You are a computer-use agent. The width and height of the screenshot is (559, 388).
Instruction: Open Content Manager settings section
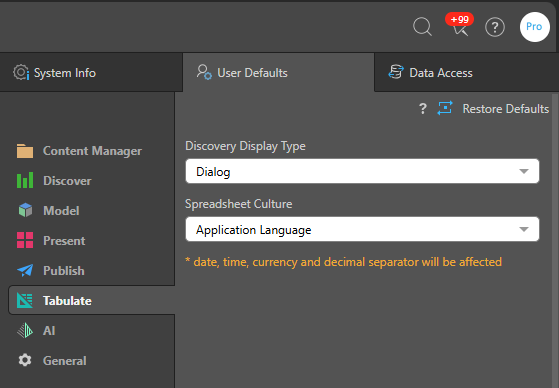click(x=80, y=151)
